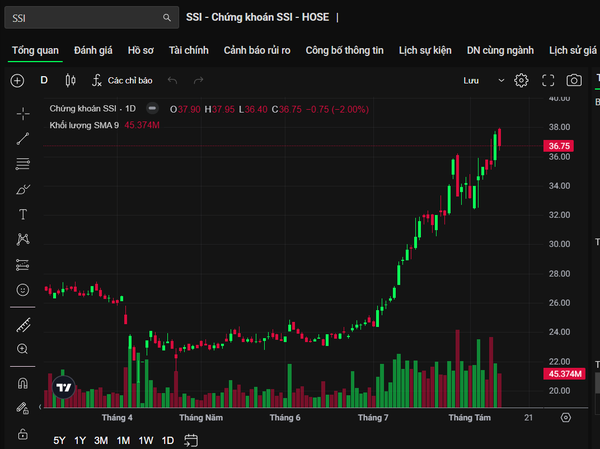Viewport: 600px width, 449px height.
Task: Click the 36.75 current price label on axis
Action: pyautogui.click(x=558, y=146)
